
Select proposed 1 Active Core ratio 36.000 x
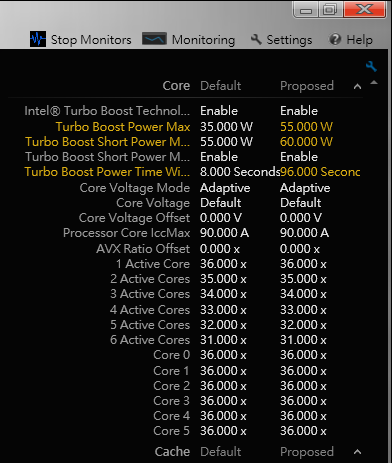(x=303, y=264)
